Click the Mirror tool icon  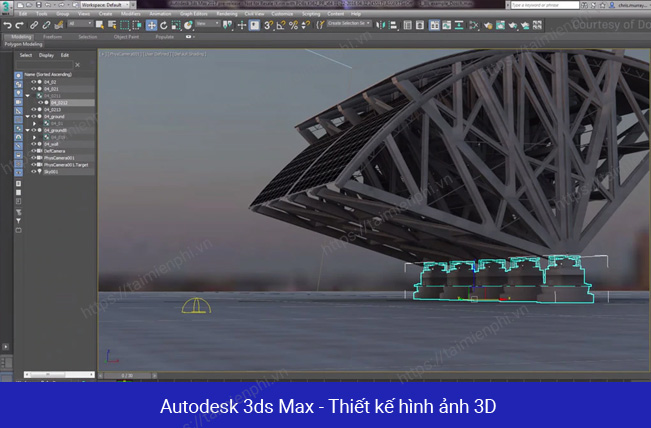click(380, 25)
